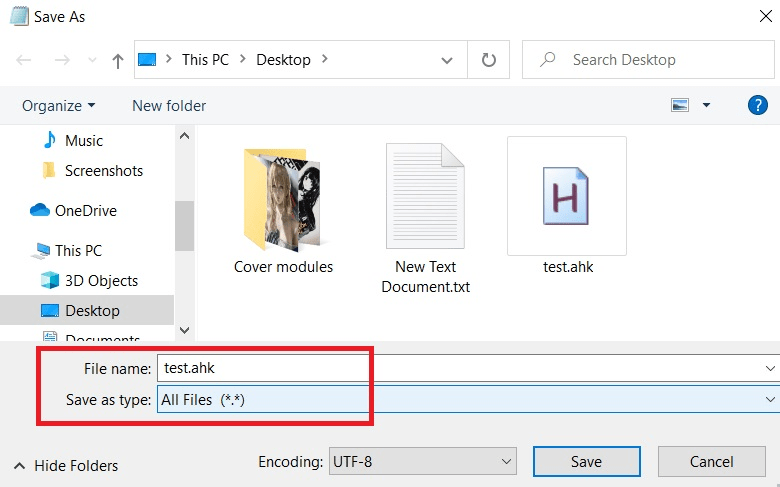Click the Save button
This screenshot has width=780, height=487.
[586, 461]
